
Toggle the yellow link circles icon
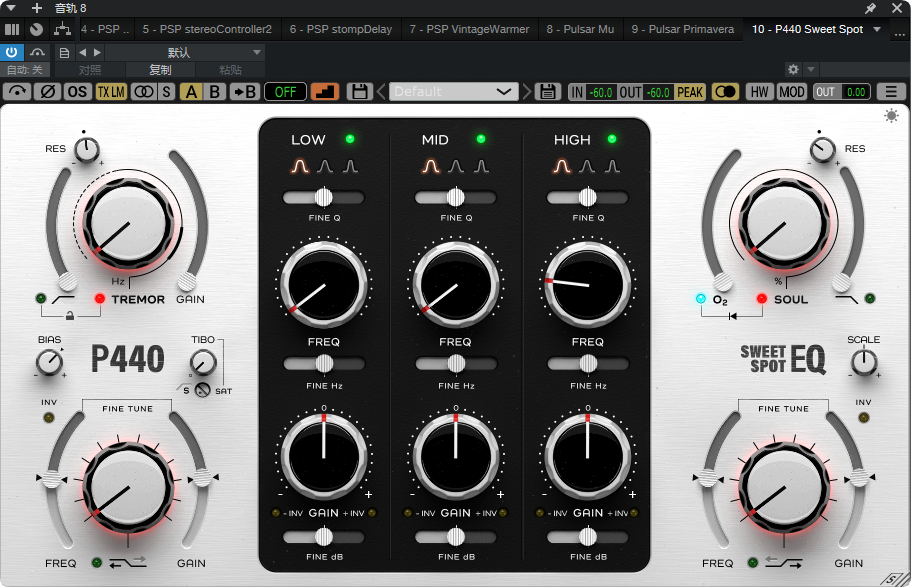click(725, 92)
